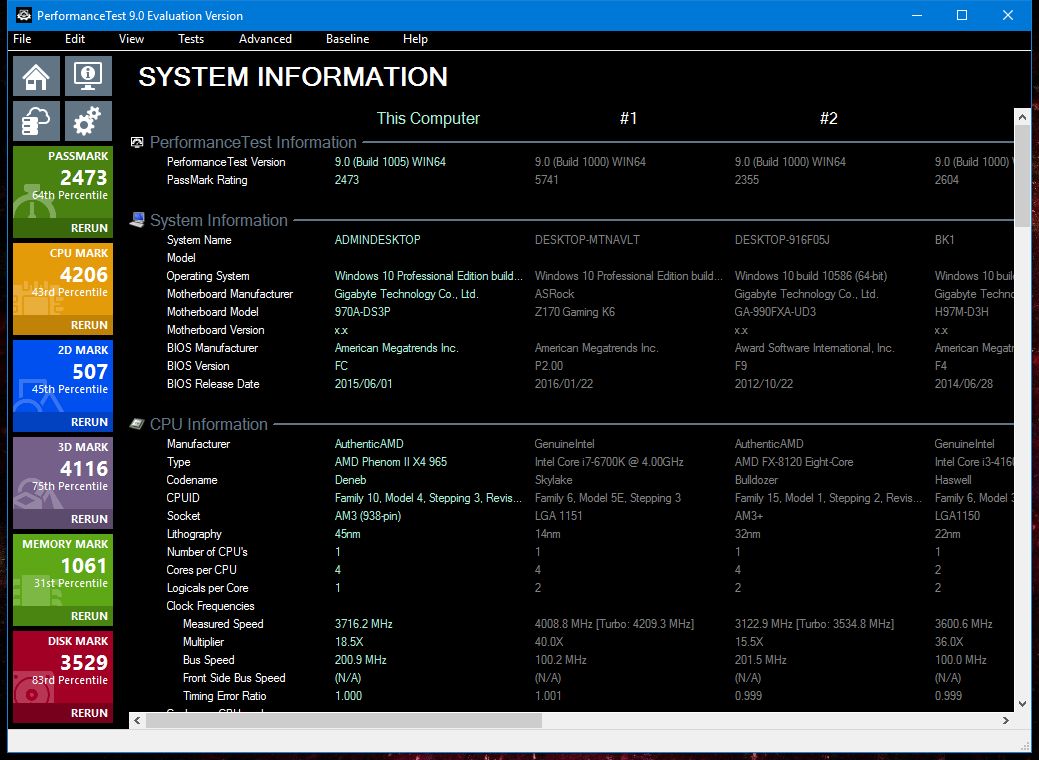Screen dimensions: 1039x760
Task: Click the '970A-DS3P' motherboard model value
Action: 362,311
